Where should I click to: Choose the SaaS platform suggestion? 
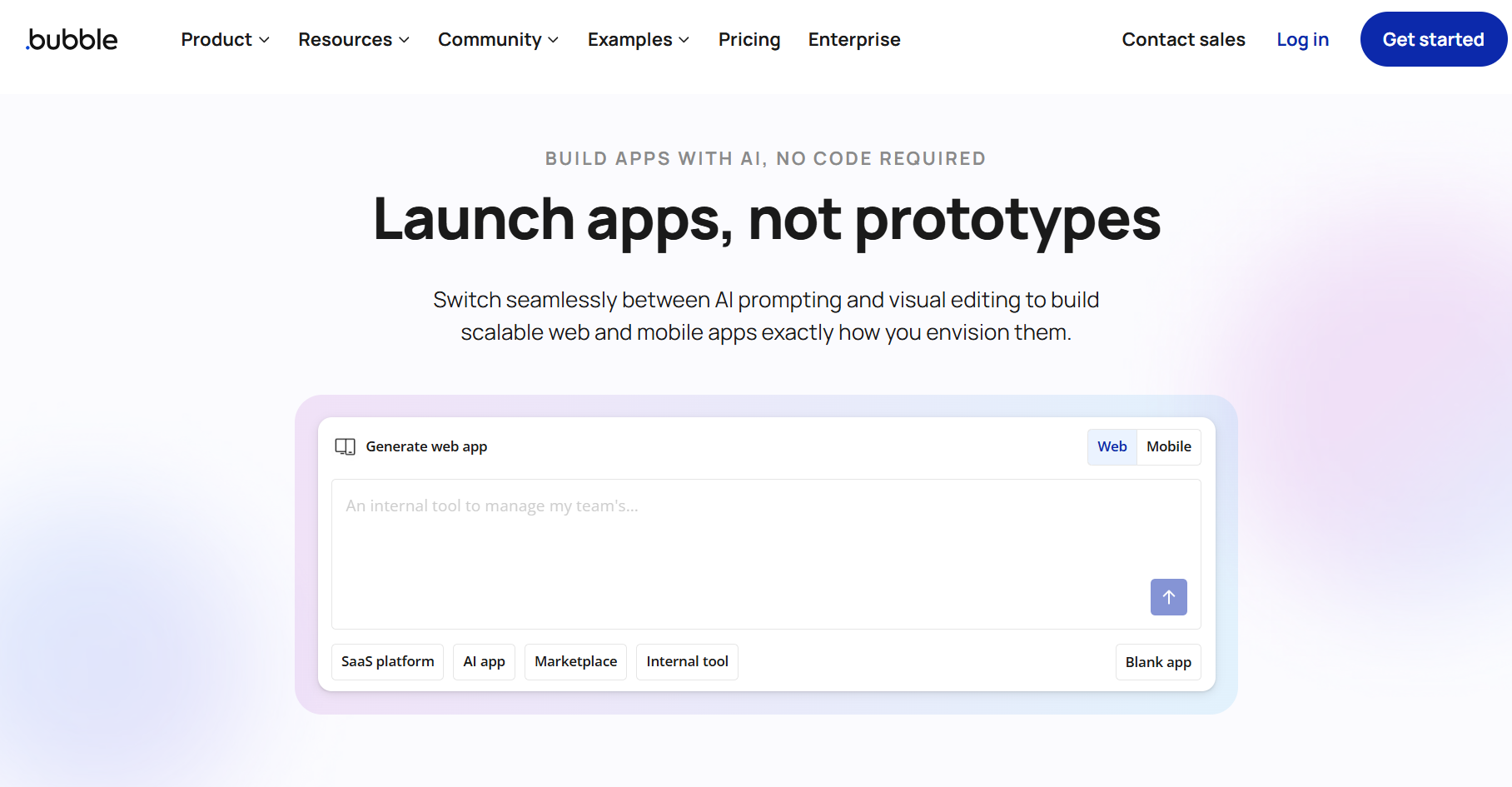387,662
